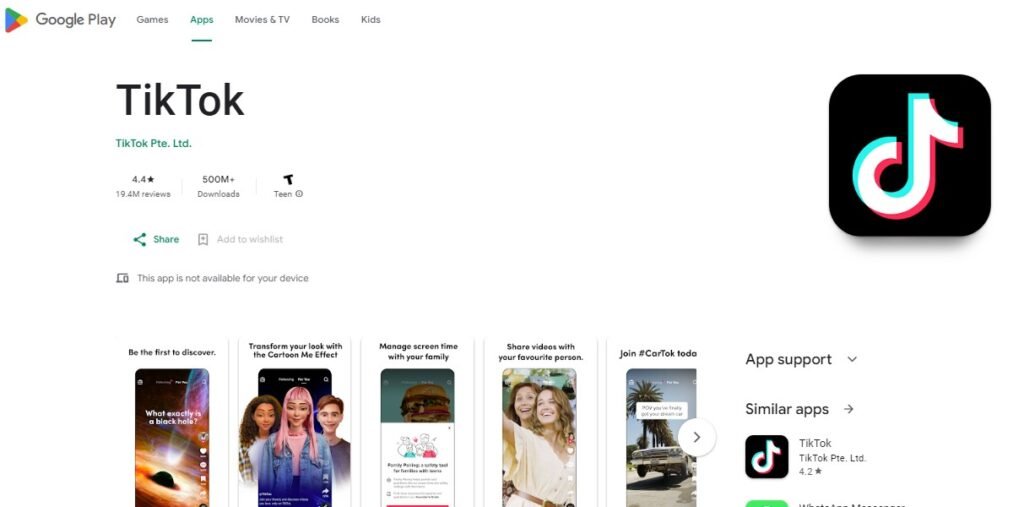The width and height of the screenshot is (1024, 507).
Task: Open the Join #CarTok screenshot
Action: point(652,423)
